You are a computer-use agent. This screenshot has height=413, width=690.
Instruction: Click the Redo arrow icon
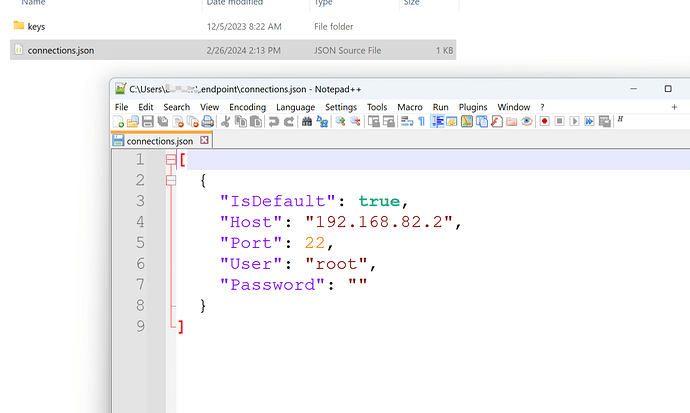point(289,121)
